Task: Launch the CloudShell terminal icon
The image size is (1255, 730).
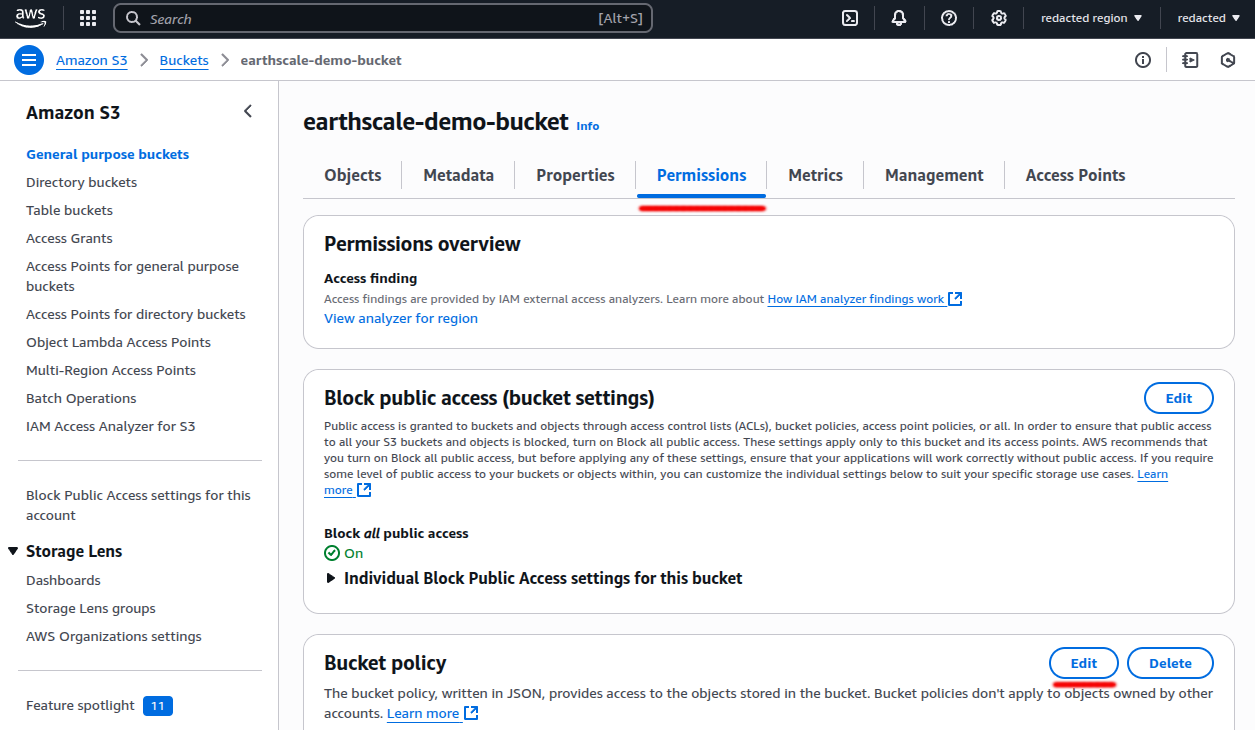Action: click(x=850, y=18)
